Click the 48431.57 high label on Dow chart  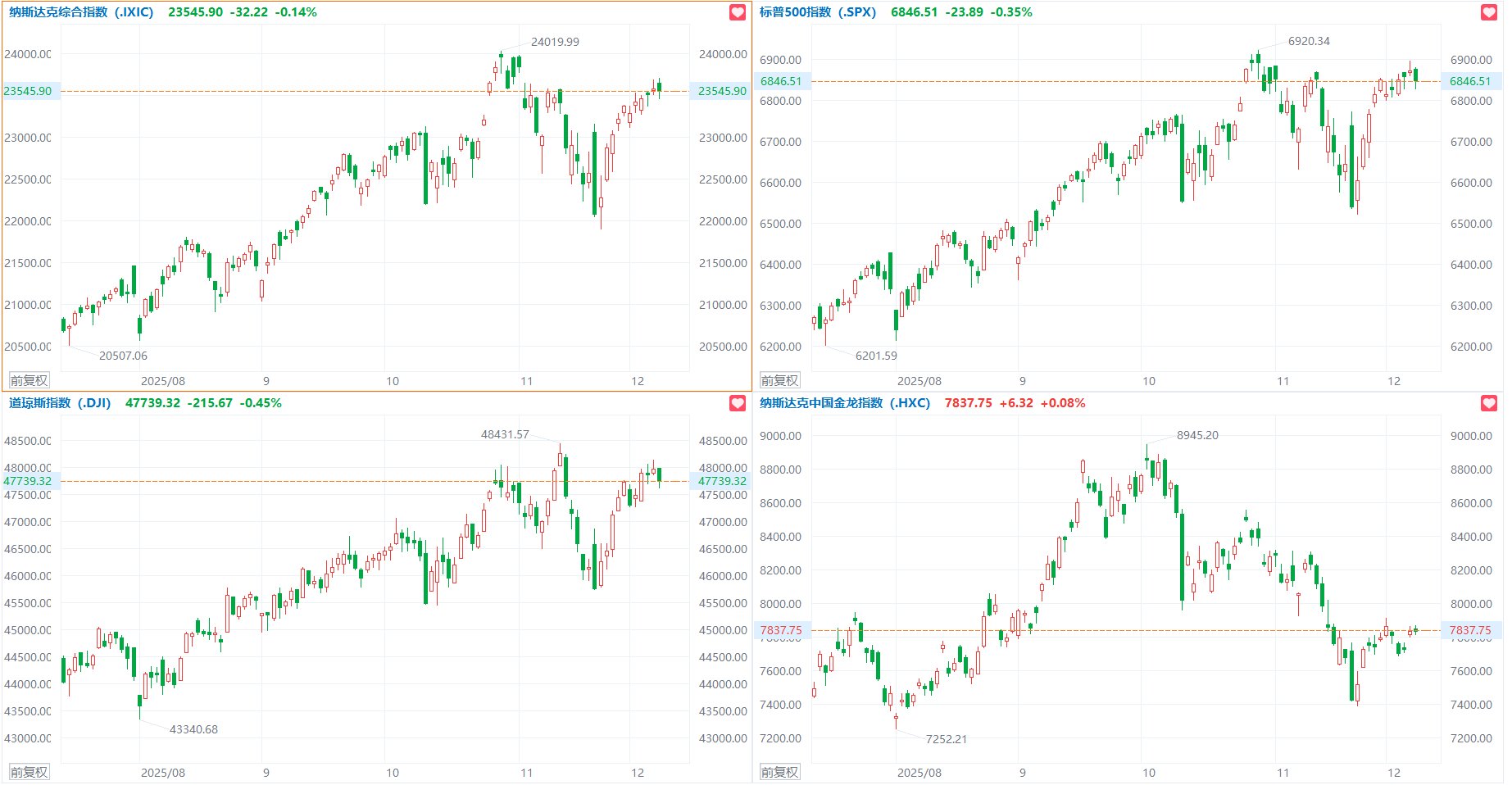[505, 434]
